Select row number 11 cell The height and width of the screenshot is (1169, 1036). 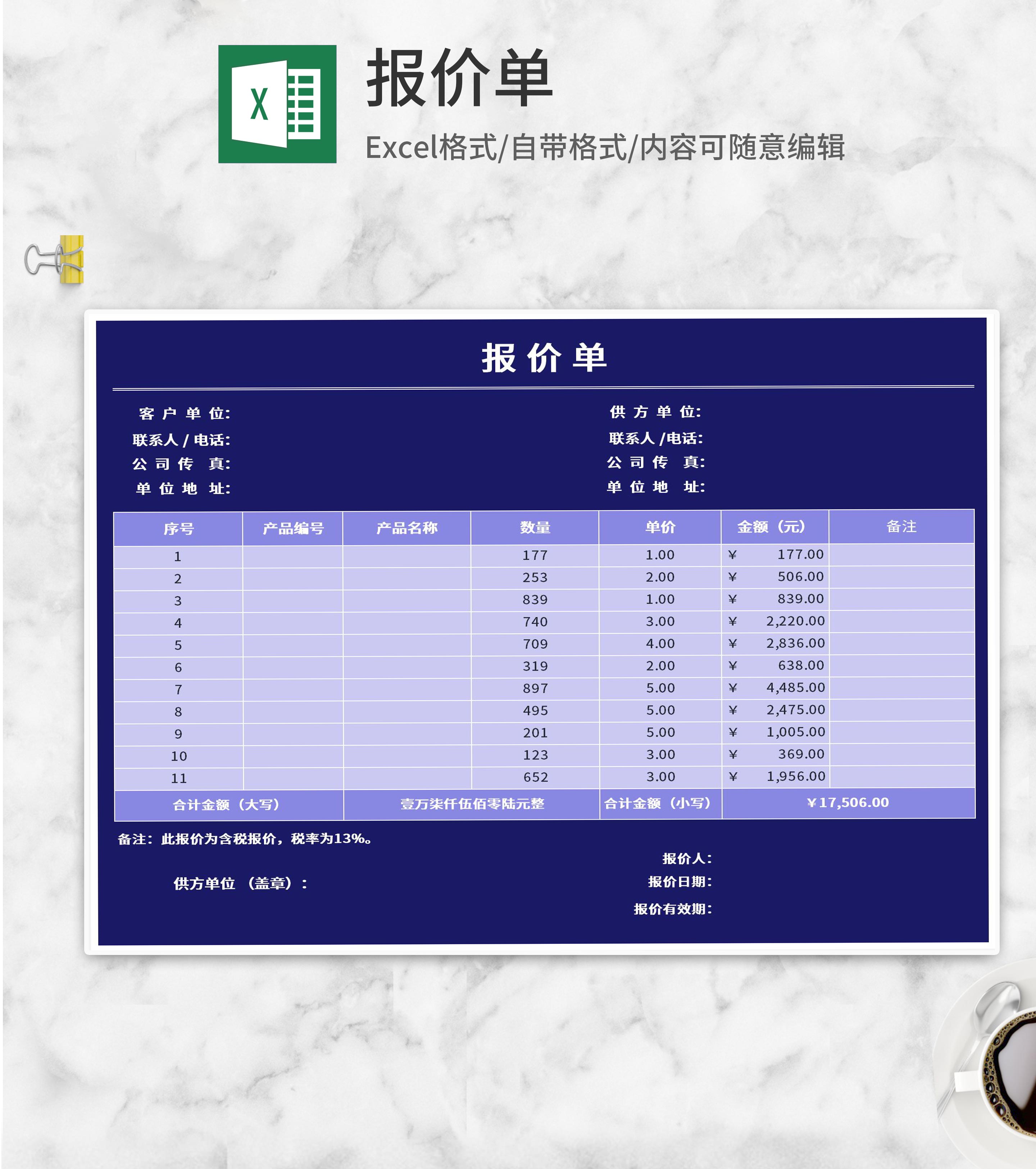tap(178, 778)
